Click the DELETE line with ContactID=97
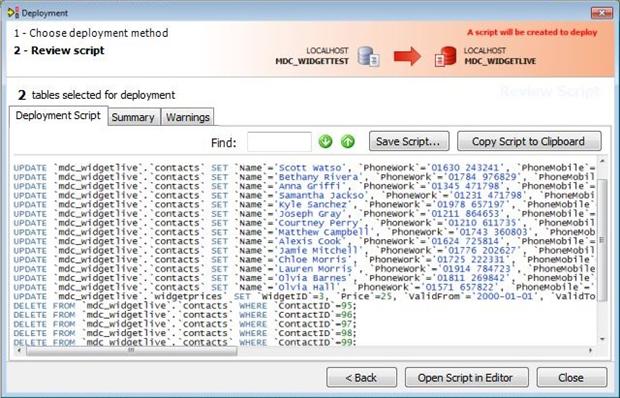 tap(185, 324)
